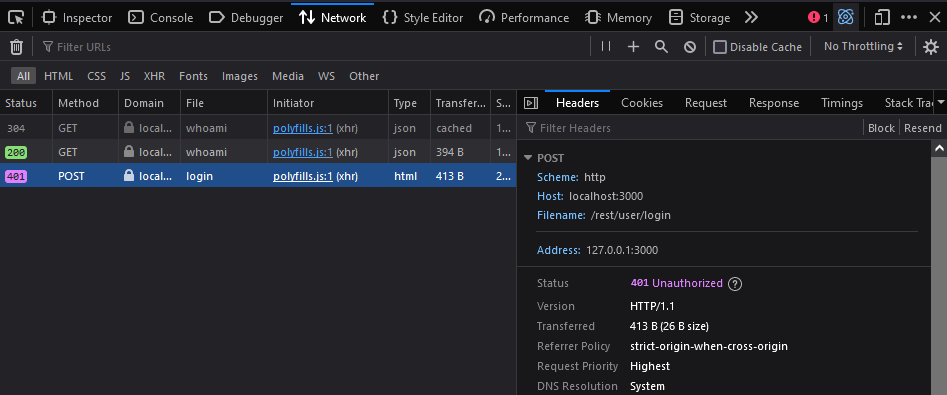The image size is (947, 395).
Task: Filter requests by JS
Action: [x=125, y=76]
